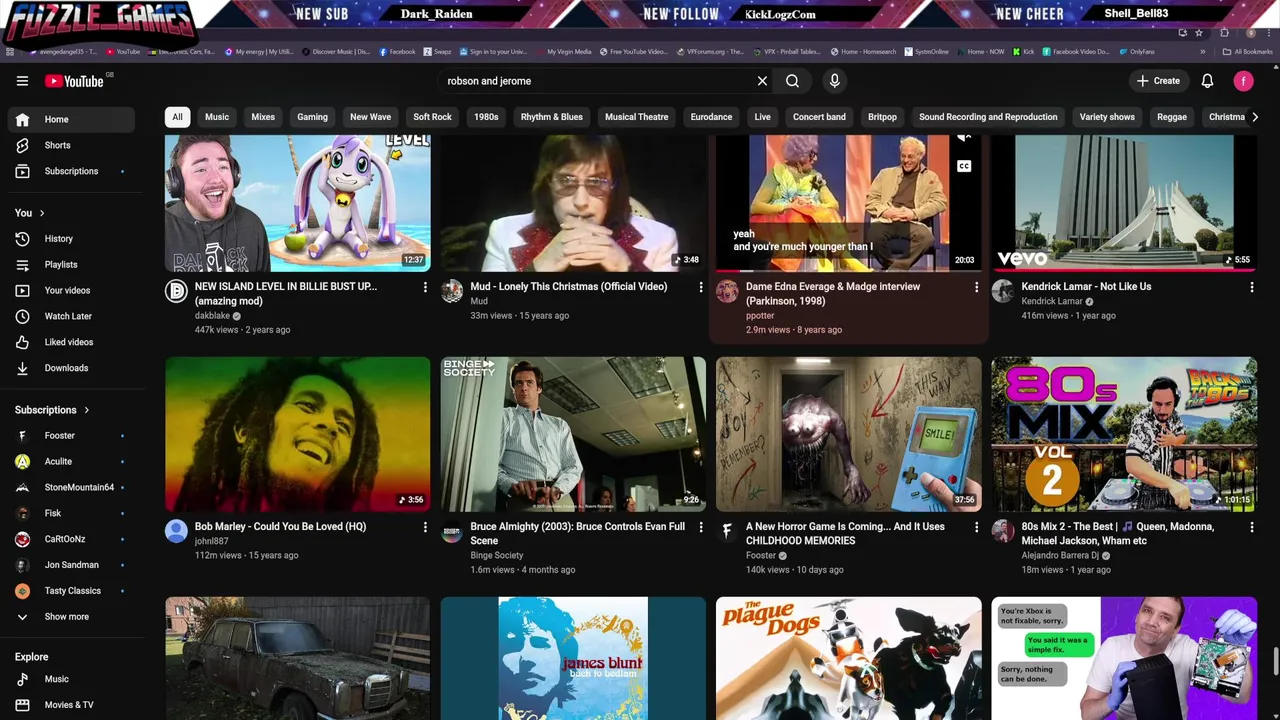This screenshot has height=720, width=1280.
Task: Expand the You section
Action: (x=30, y=213)
